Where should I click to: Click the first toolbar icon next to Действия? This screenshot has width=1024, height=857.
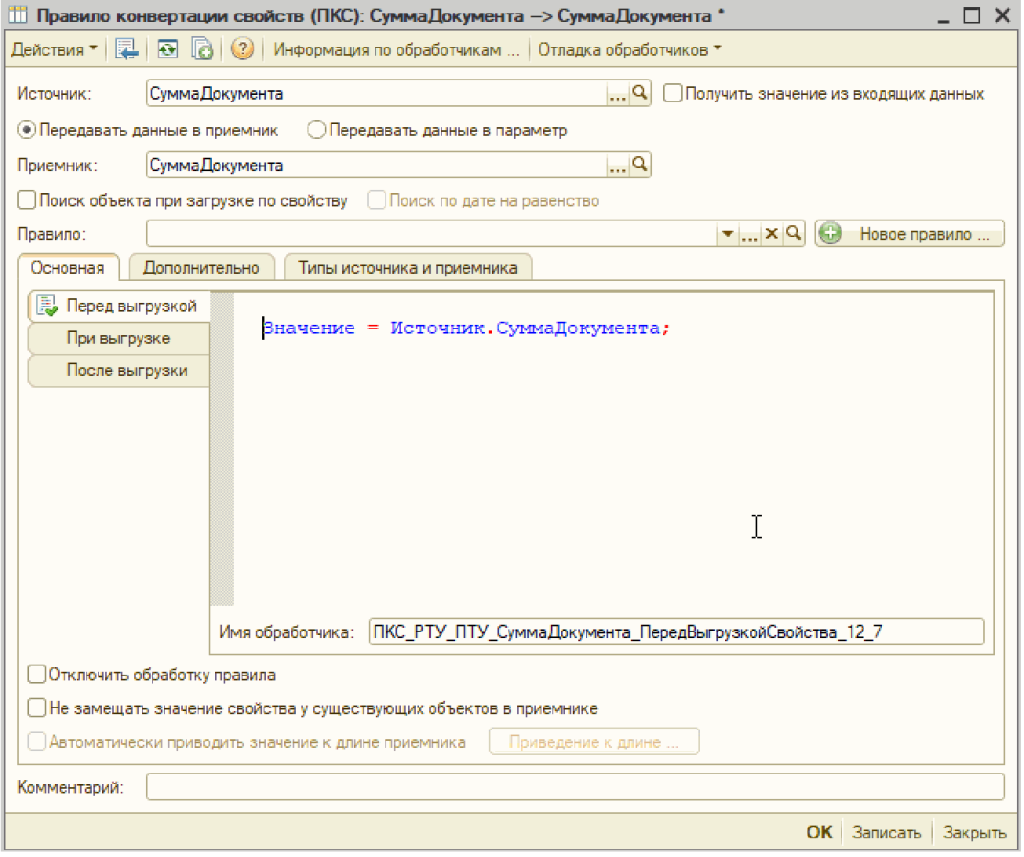pyautogui.click(x=126, y=50)
